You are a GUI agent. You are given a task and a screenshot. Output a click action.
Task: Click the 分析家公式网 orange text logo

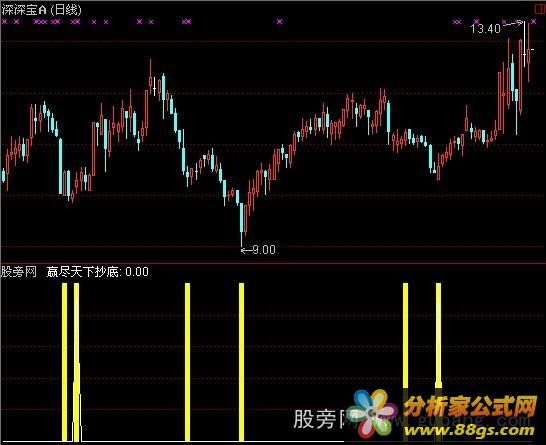coord(470,407)
